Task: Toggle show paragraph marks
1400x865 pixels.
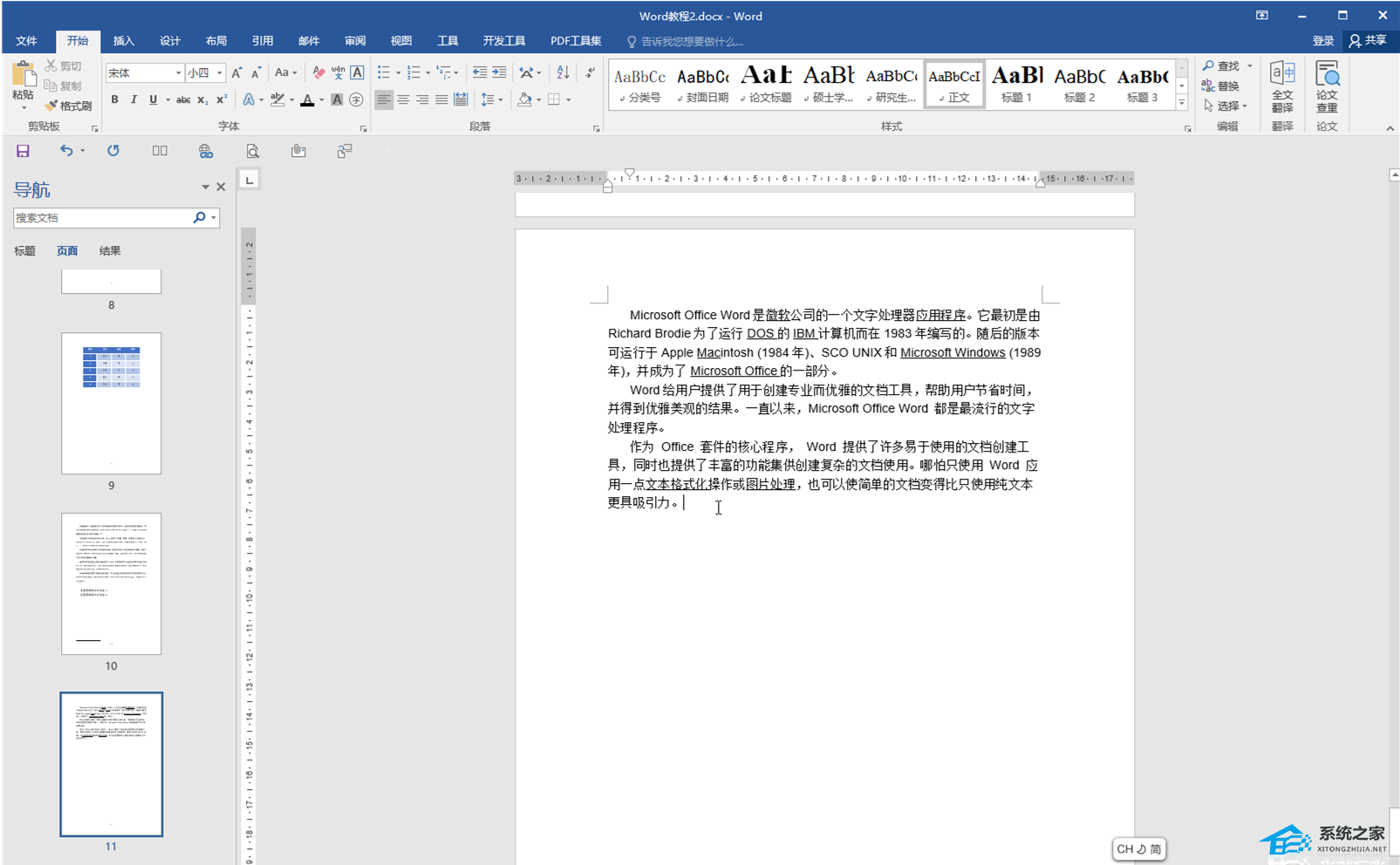Action: (x=591, y=72)
